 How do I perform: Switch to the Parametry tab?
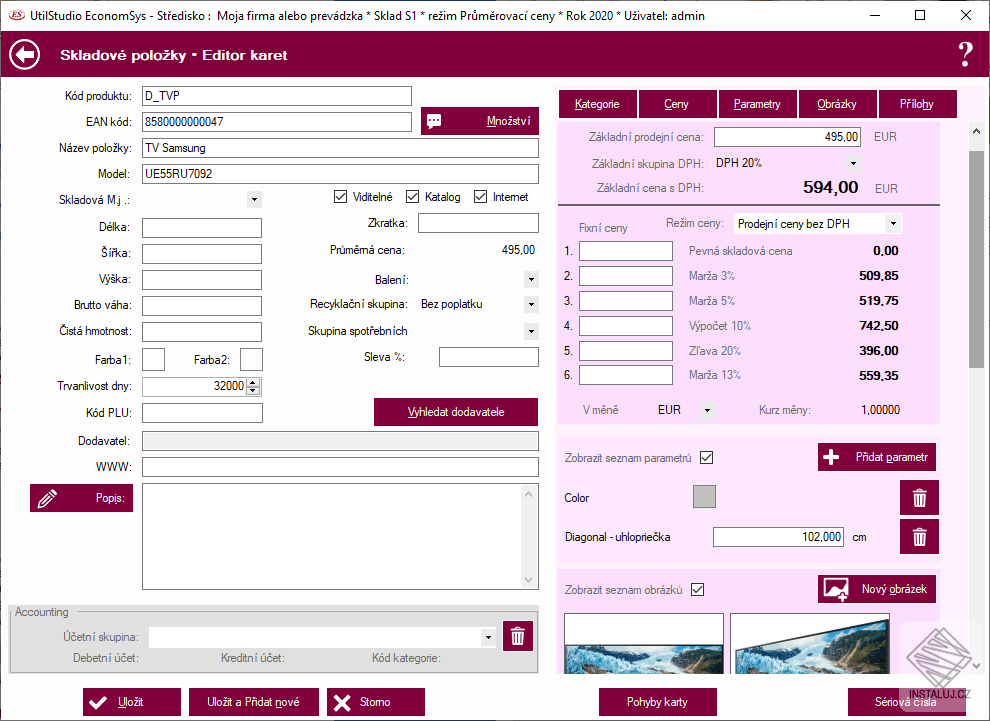[x=757, y=104]
